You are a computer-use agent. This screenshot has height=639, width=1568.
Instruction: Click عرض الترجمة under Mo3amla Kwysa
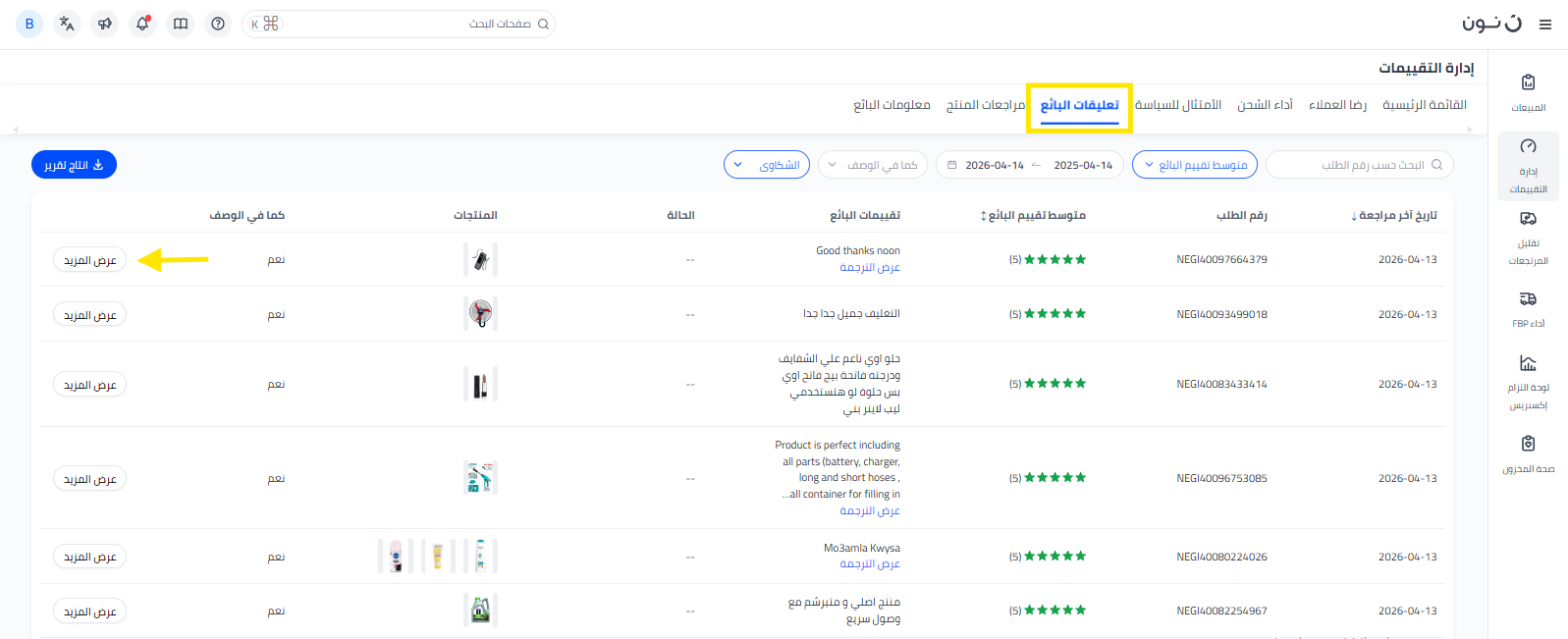[x=869, y=564]
